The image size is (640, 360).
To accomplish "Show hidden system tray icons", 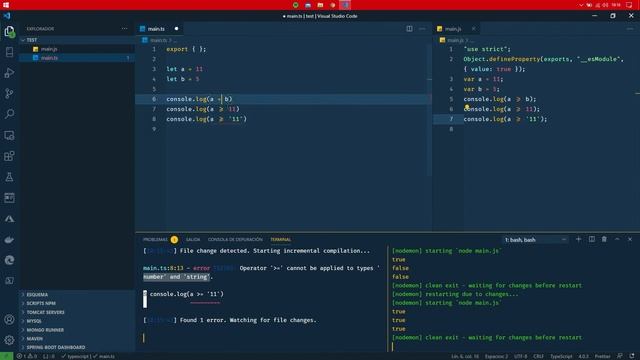I will pyautogui.click(x=581, y=5).
